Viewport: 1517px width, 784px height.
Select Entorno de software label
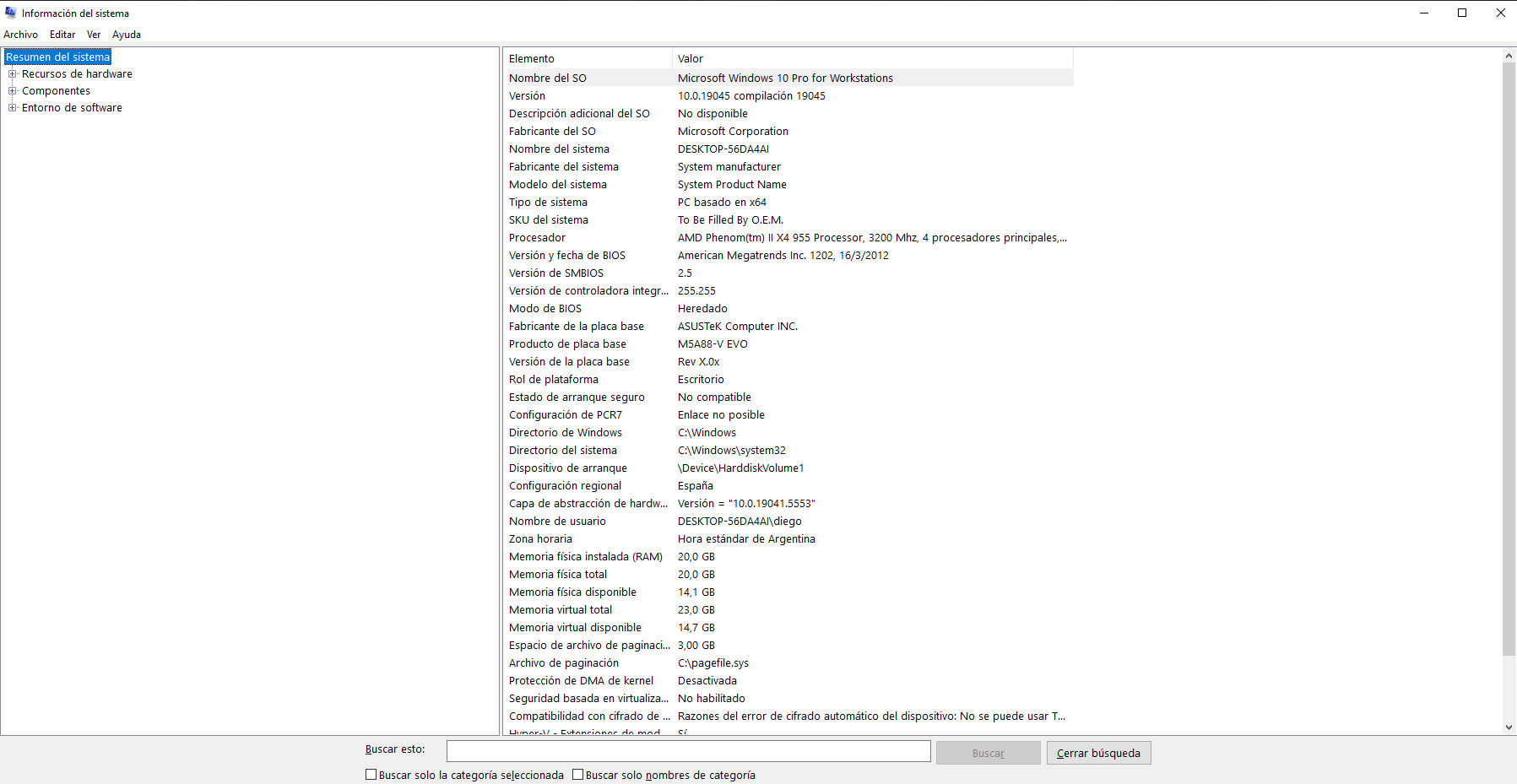[x=72, y=107]
